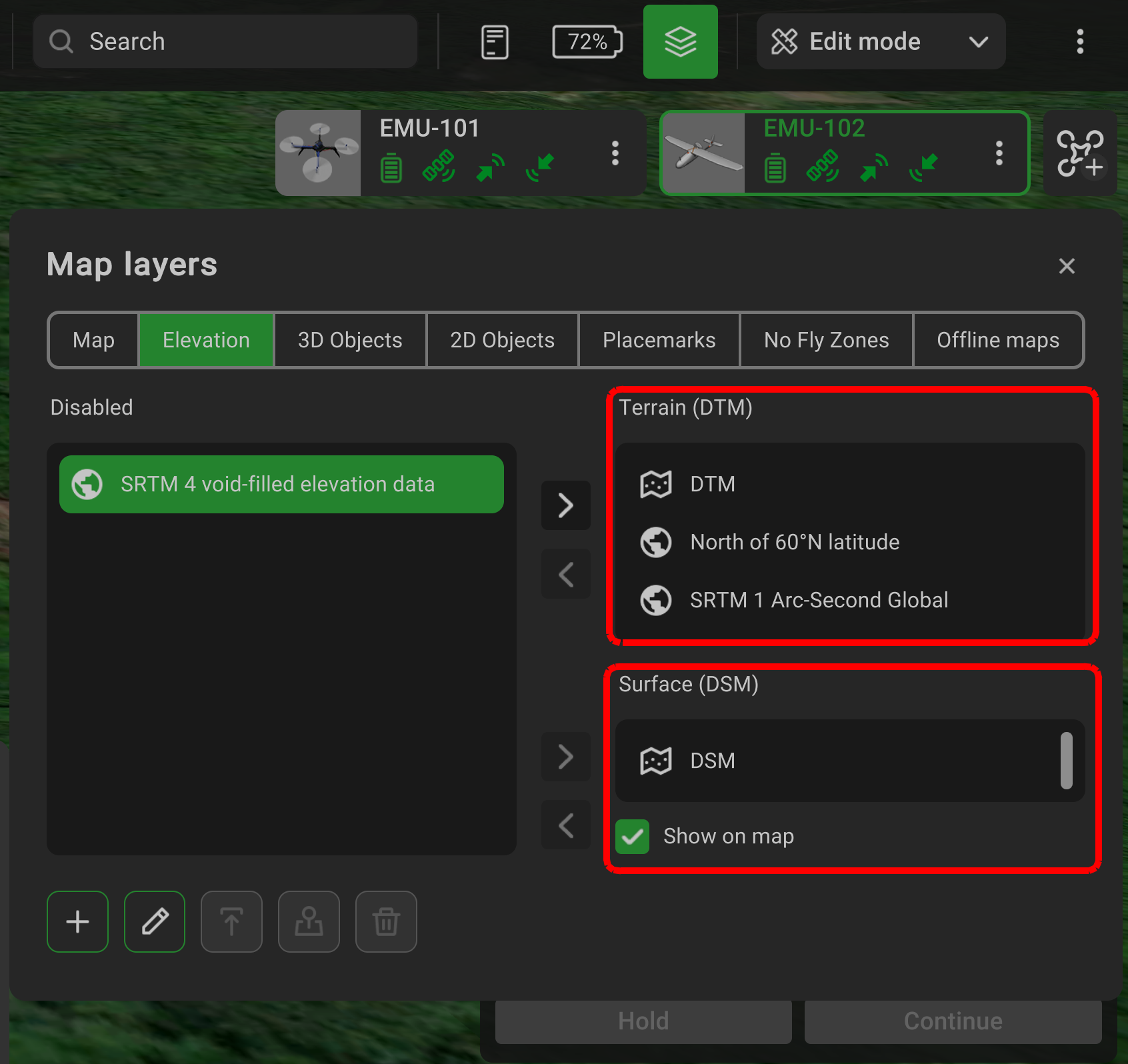
Task: Open the Edit mode dropdown
Action: (x=880, y=41)
